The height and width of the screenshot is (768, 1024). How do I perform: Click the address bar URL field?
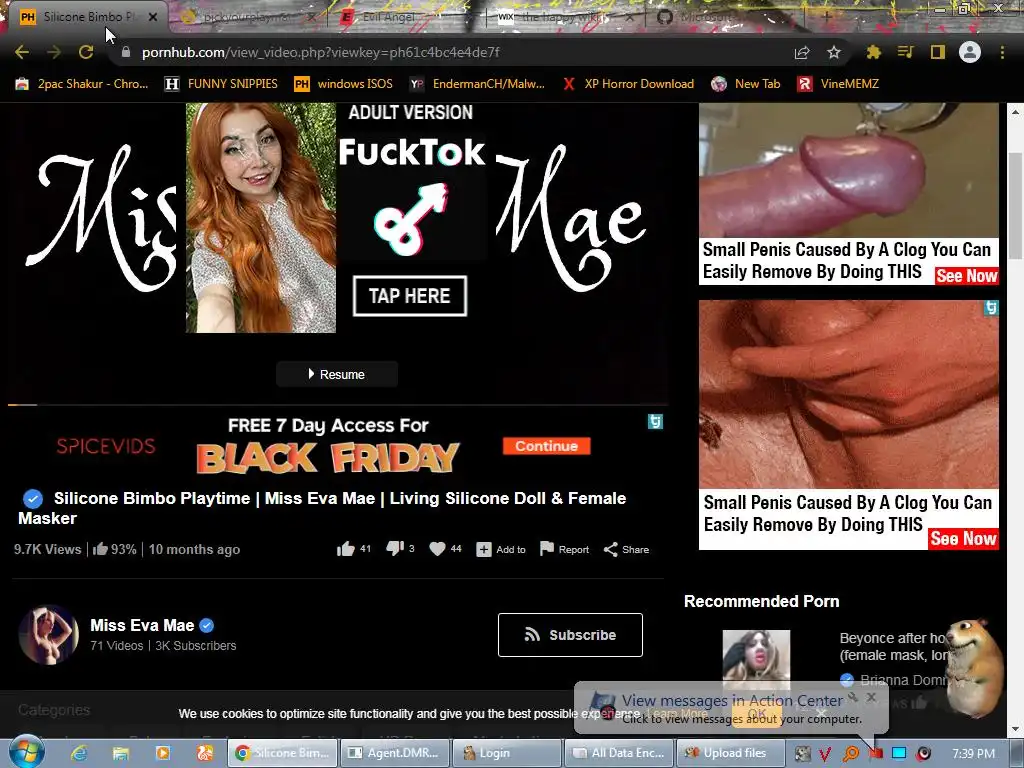451,52
